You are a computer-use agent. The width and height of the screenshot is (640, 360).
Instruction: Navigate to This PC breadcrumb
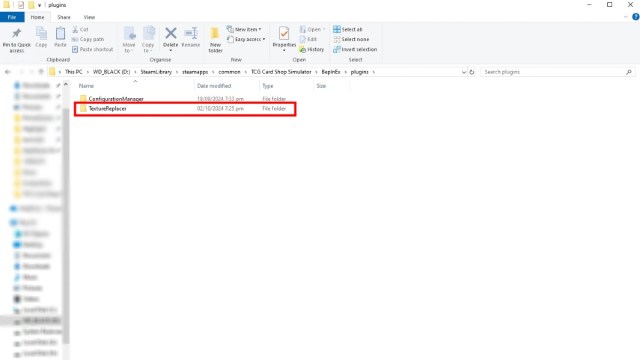click(74, 72)
